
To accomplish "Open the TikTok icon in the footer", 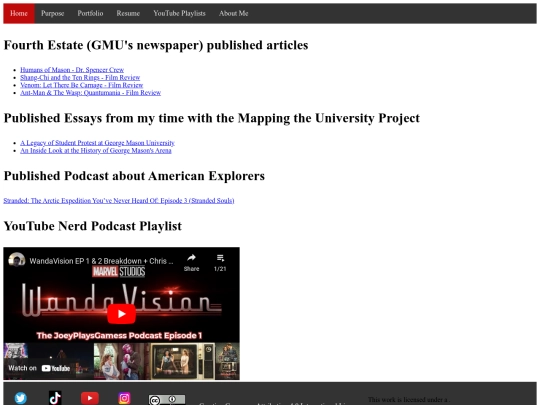I will (x=55, y=398).
